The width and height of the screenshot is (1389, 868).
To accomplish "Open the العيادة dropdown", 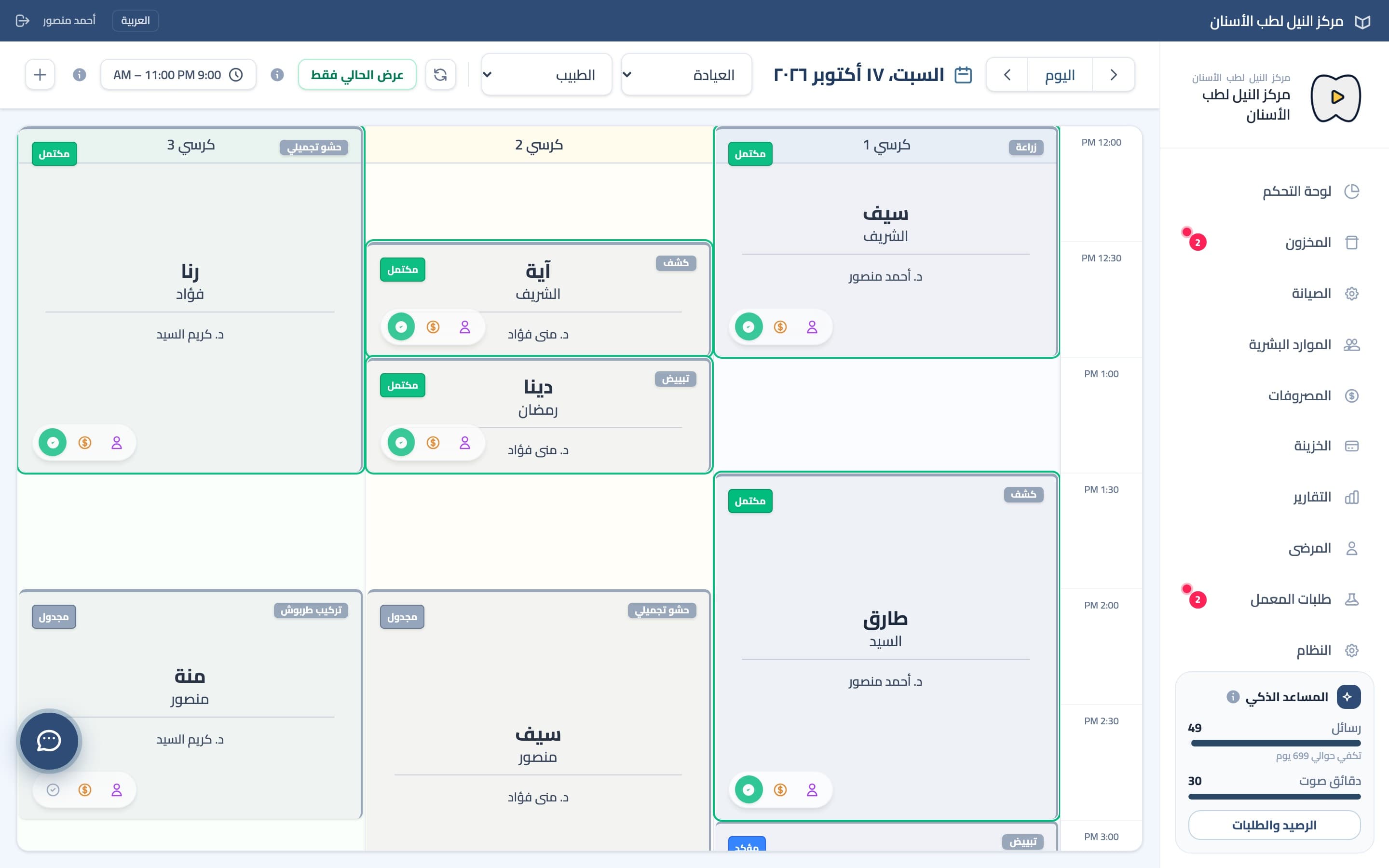I will (x=686, y=75).
